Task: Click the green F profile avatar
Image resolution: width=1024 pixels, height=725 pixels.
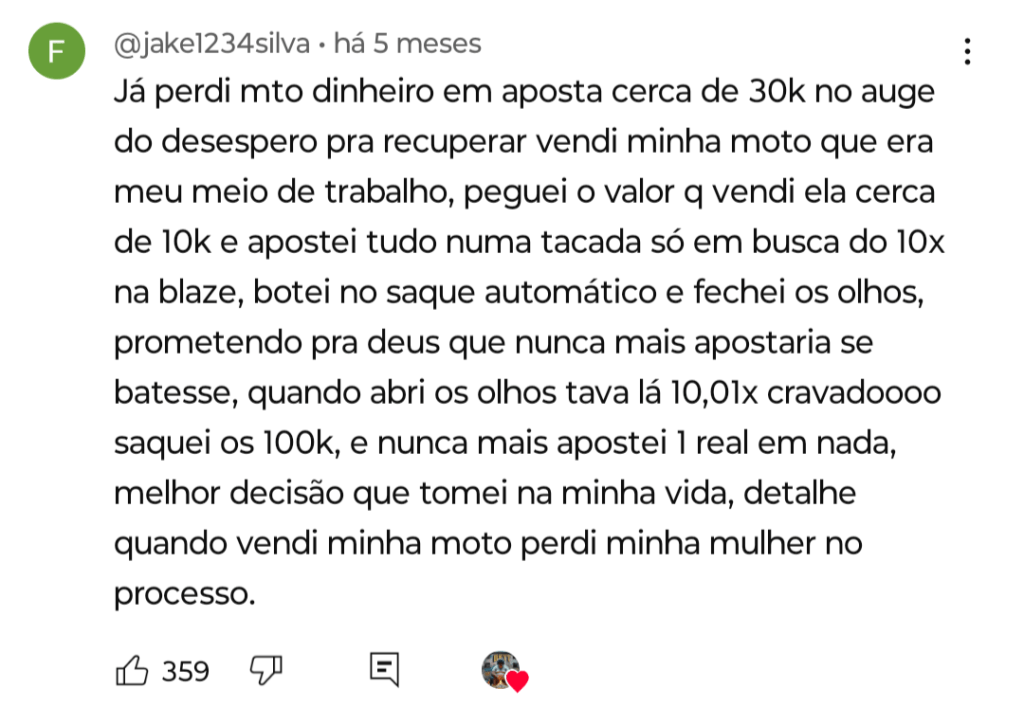Action: click(x=57, y=54)
